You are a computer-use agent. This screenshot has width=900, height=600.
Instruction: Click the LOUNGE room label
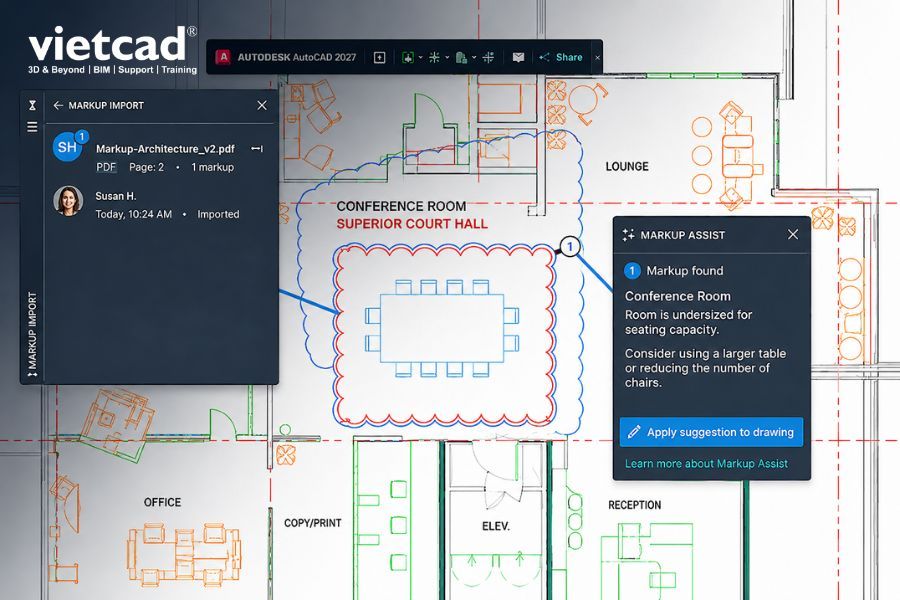click(627, 167)
